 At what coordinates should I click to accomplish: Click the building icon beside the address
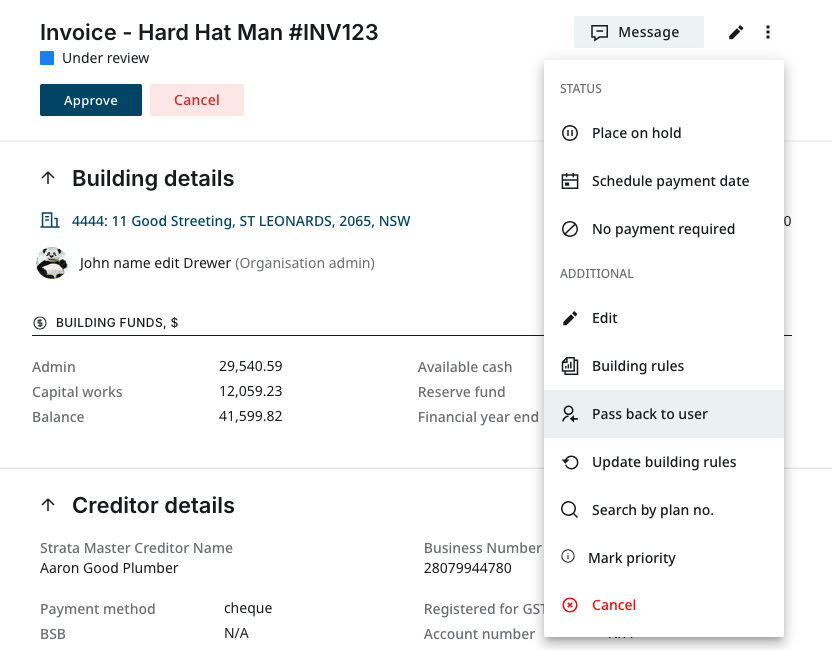pyautogui.click(x=49, y=221)
